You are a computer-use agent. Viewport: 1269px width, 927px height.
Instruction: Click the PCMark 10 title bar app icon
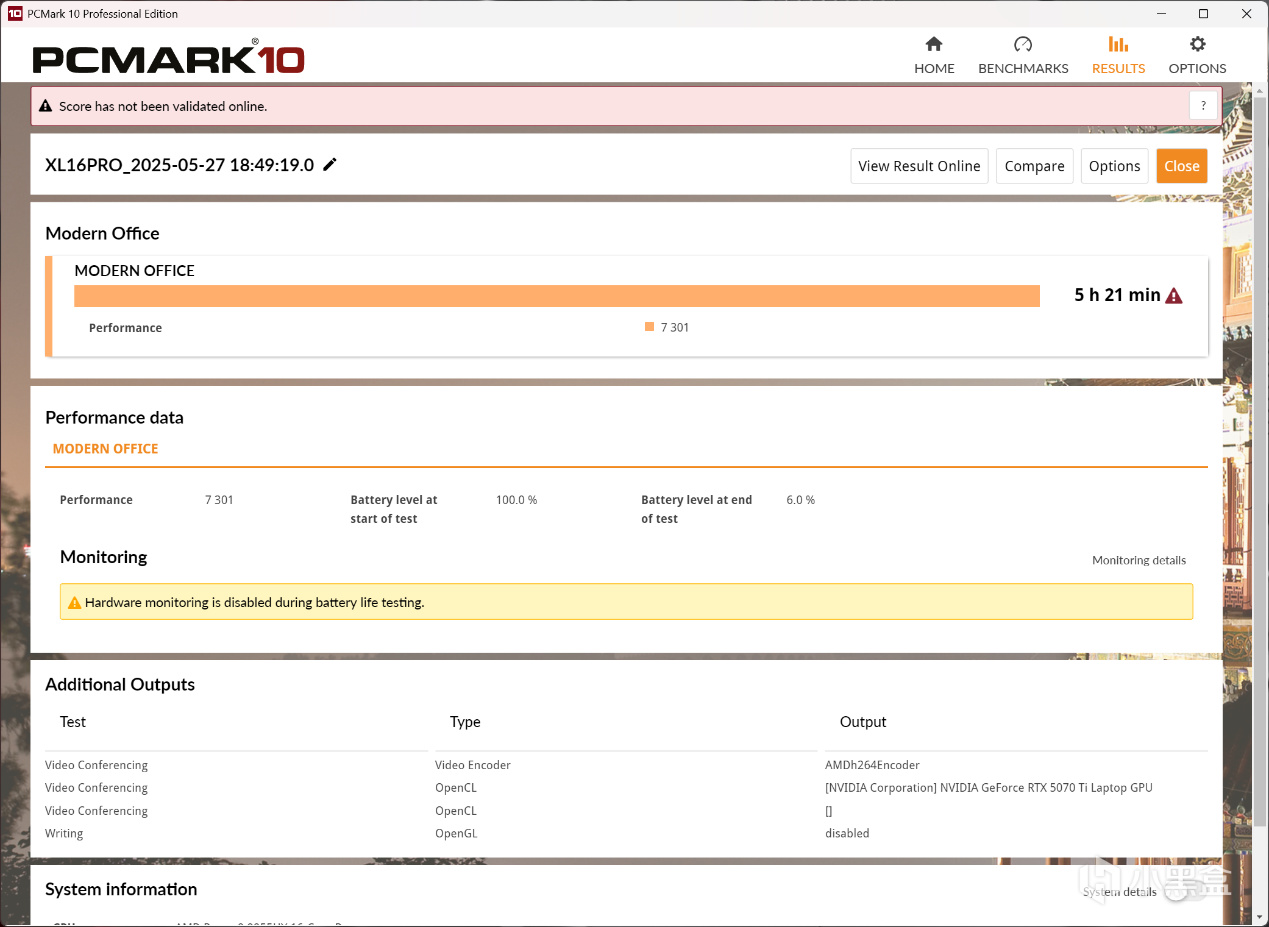tap(15, 14)
